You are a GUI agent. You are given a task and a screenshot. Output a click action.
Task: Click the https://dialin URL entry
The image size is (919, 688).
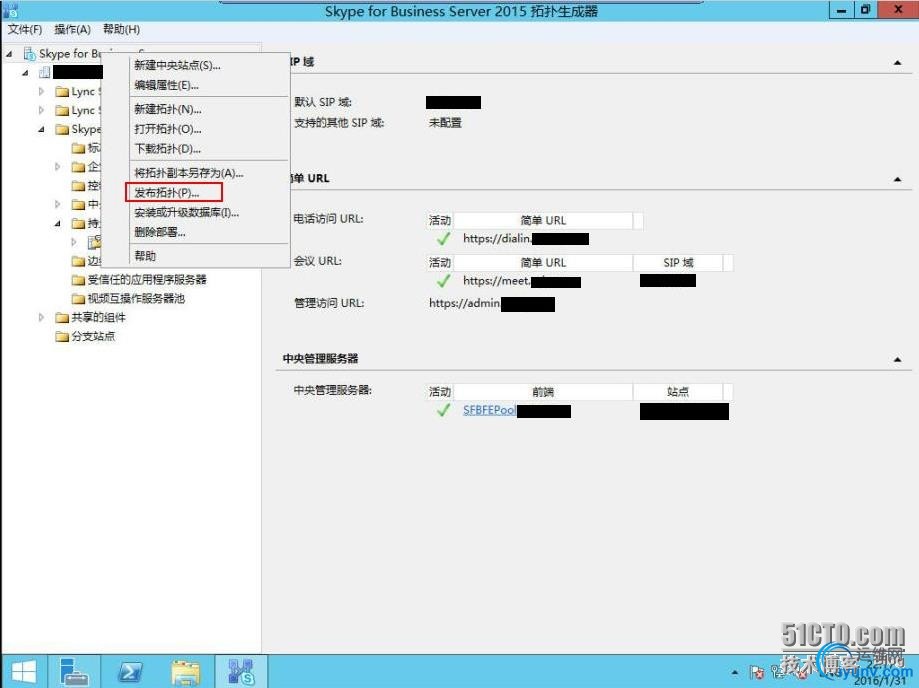pos(497,239)
